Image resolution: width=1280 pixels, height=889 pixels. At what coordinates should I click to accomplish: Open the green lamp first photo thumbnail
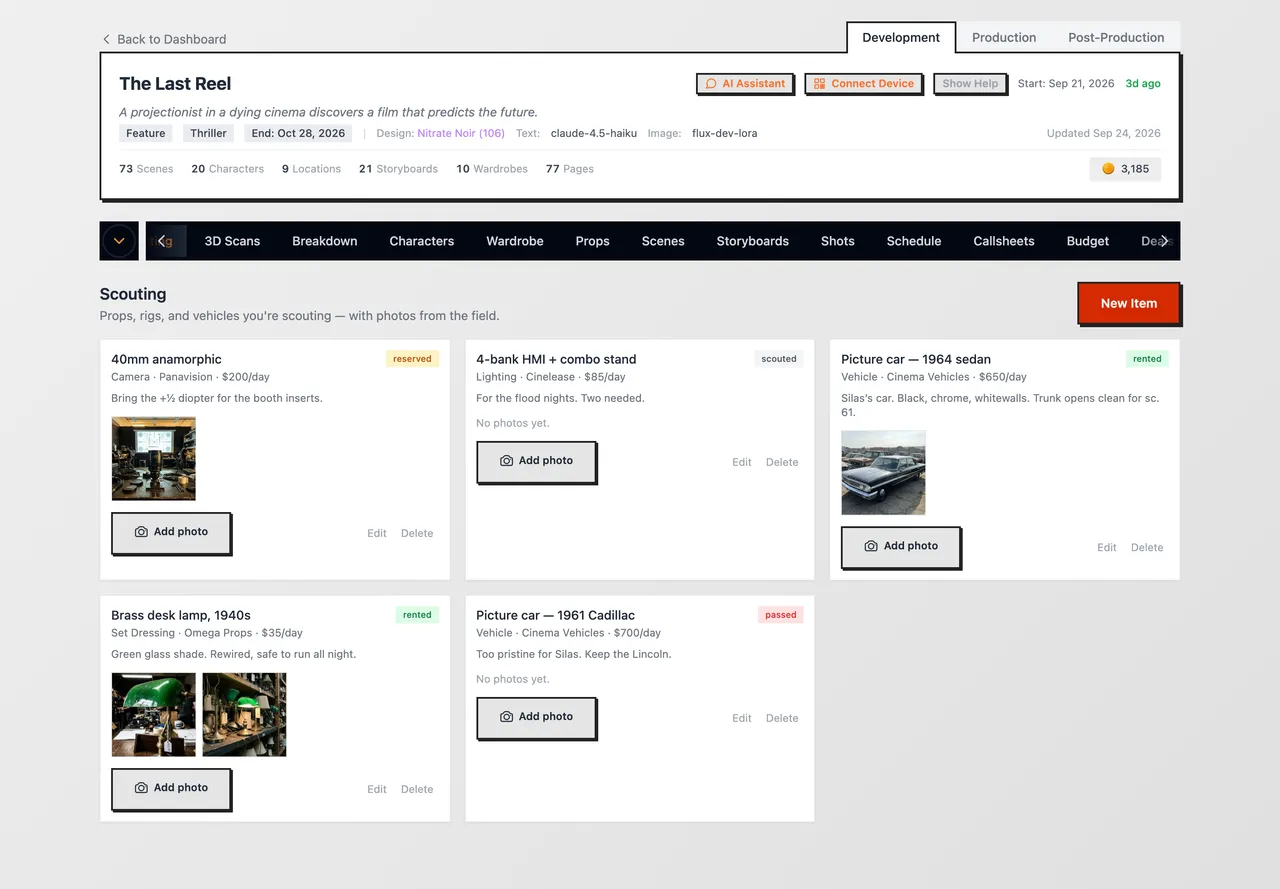(153, 714)
